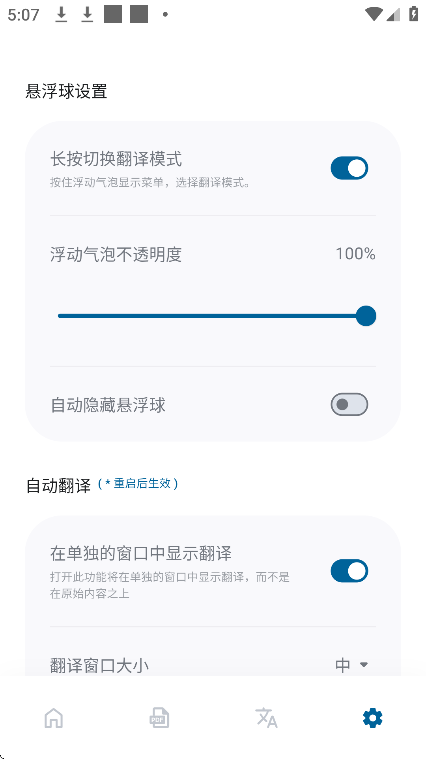
Task: Tap the Wi-Fi signal icon
Action: [x=374, y=15]
